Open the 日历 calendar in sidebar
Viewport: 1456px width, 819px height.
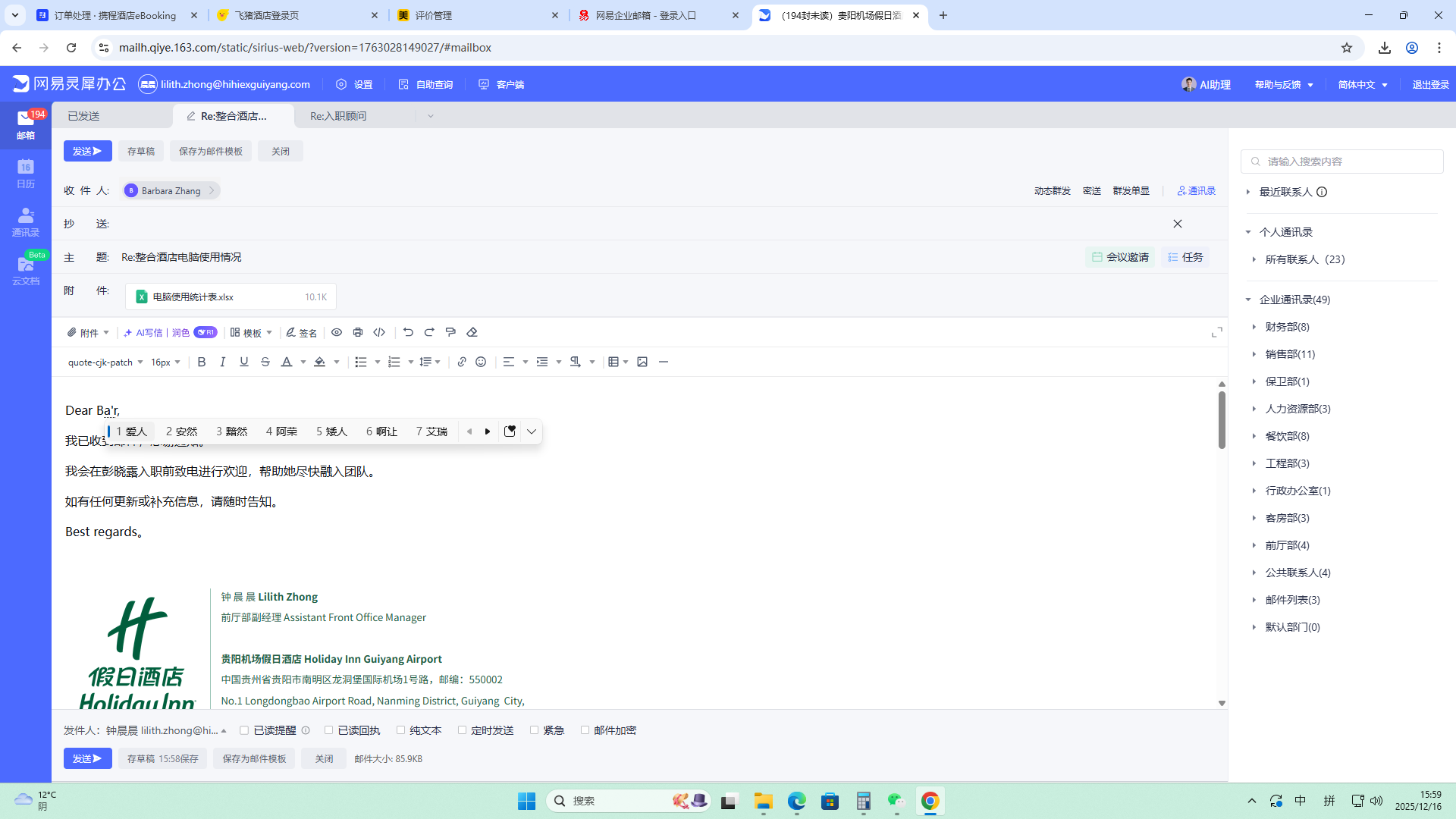[26, 174]
